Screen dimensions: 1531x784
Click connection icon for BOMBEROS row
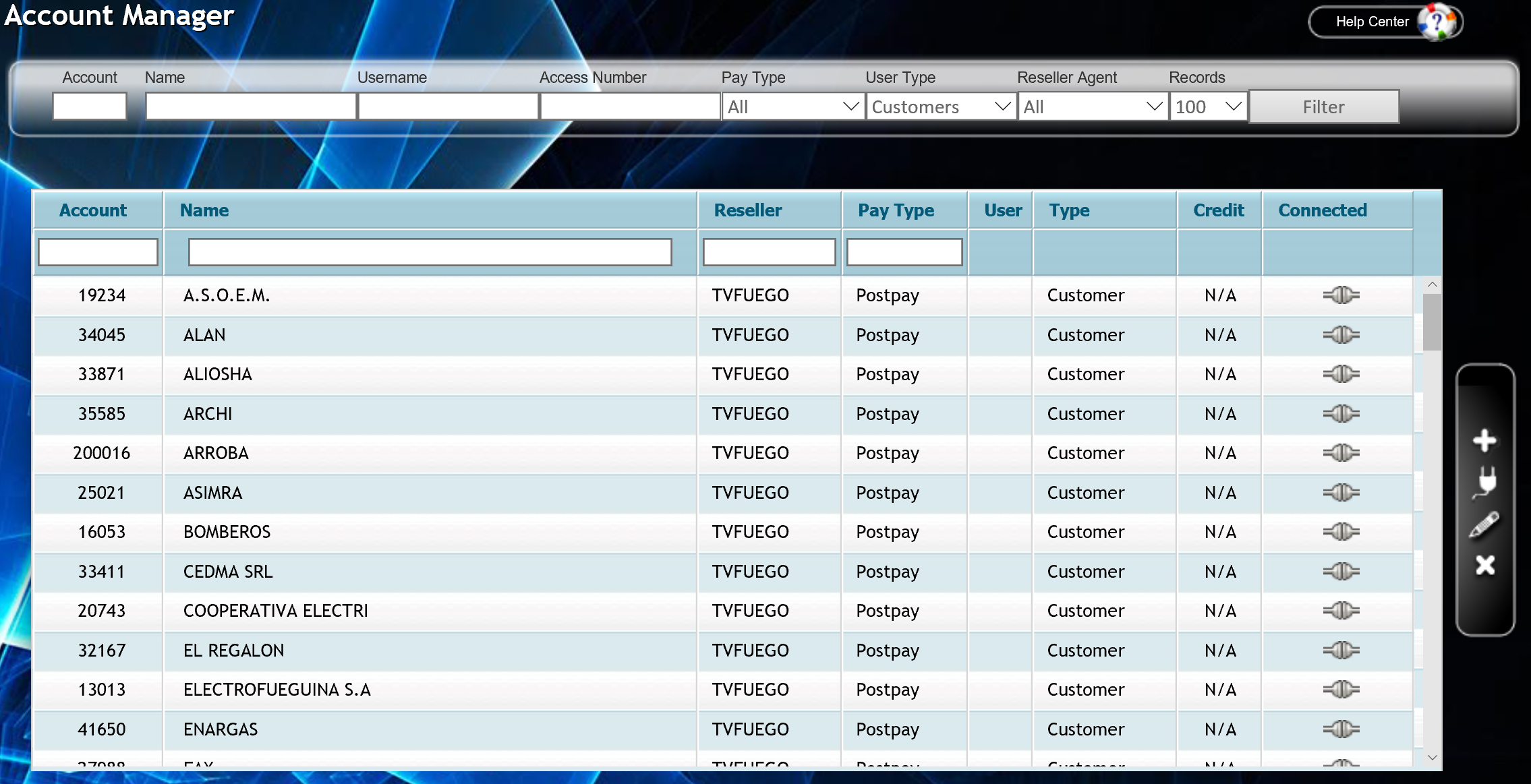1341,532
